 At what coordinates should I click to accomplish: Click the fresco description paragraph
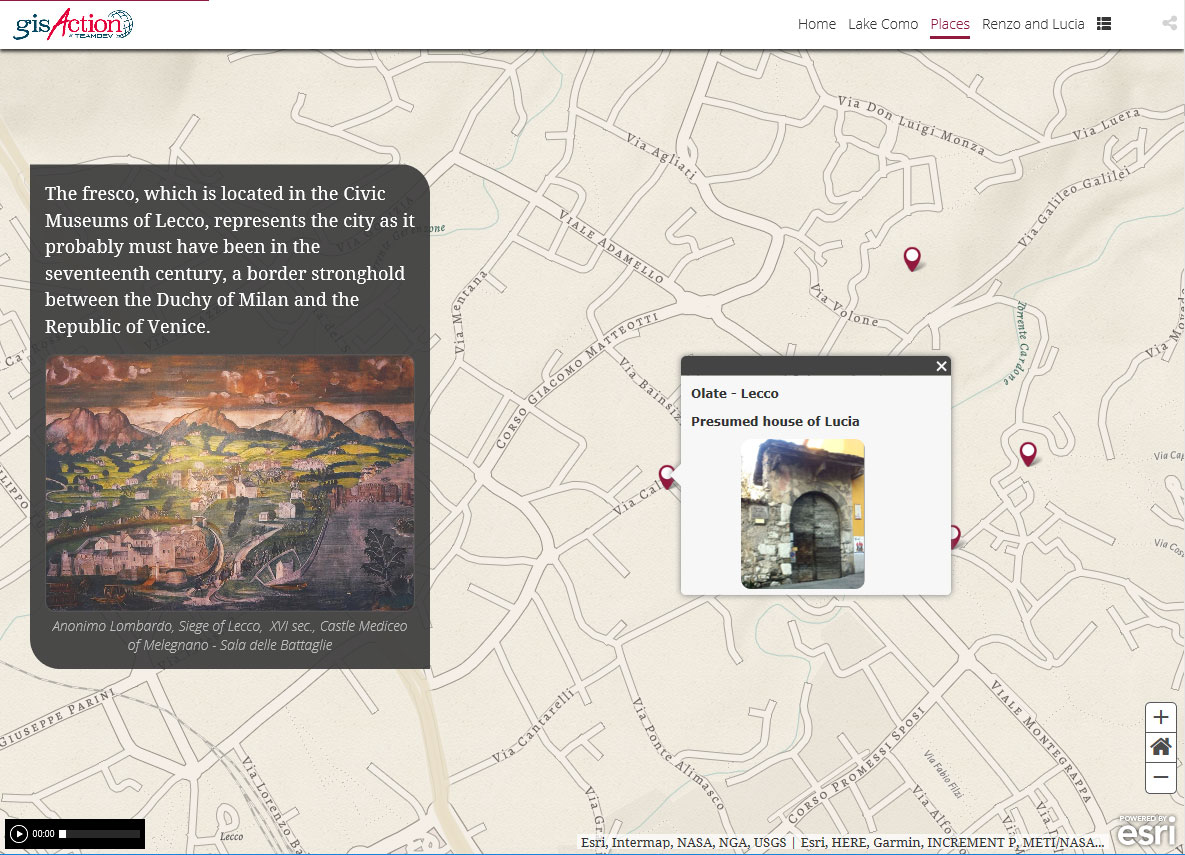pos(230,259)
